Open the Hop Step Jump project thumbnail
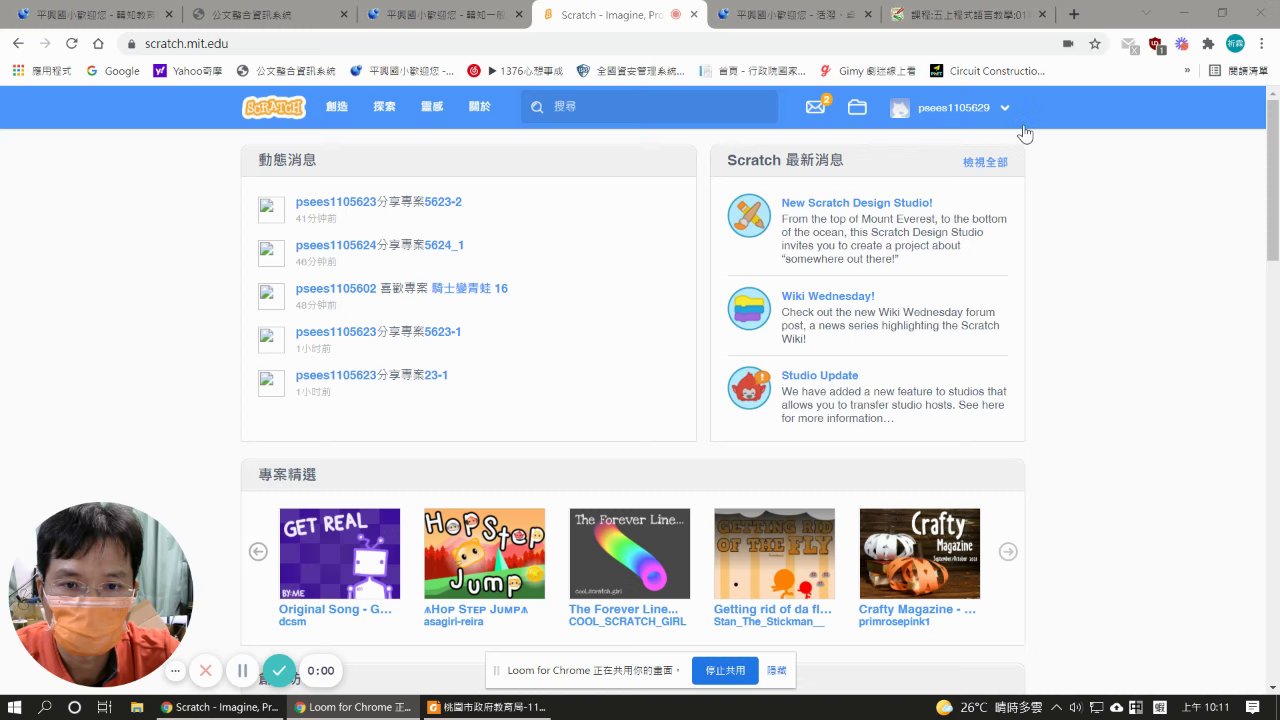 click(485, 554)
